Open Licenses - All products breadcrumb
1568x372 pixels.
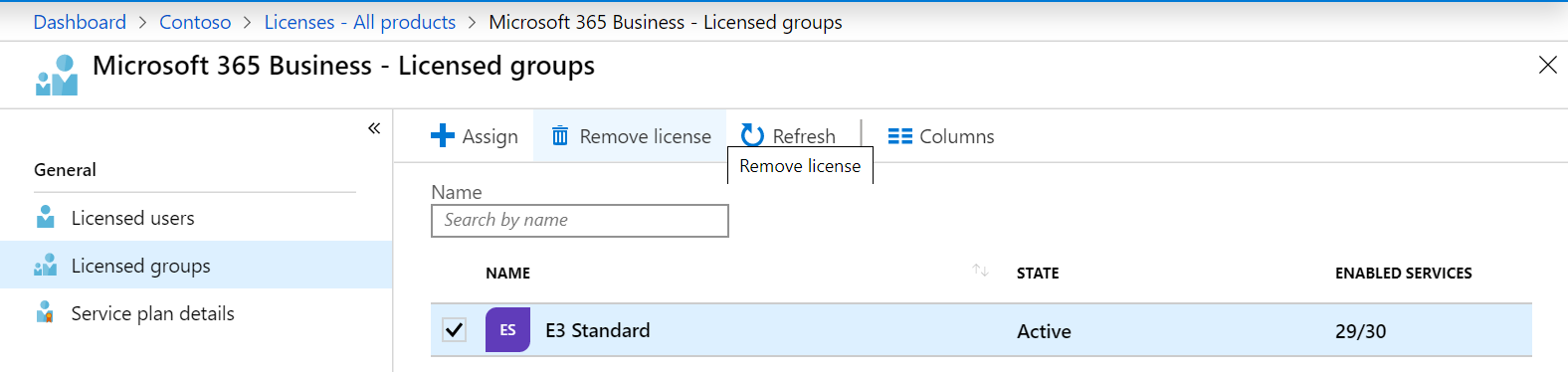[360, 22]
